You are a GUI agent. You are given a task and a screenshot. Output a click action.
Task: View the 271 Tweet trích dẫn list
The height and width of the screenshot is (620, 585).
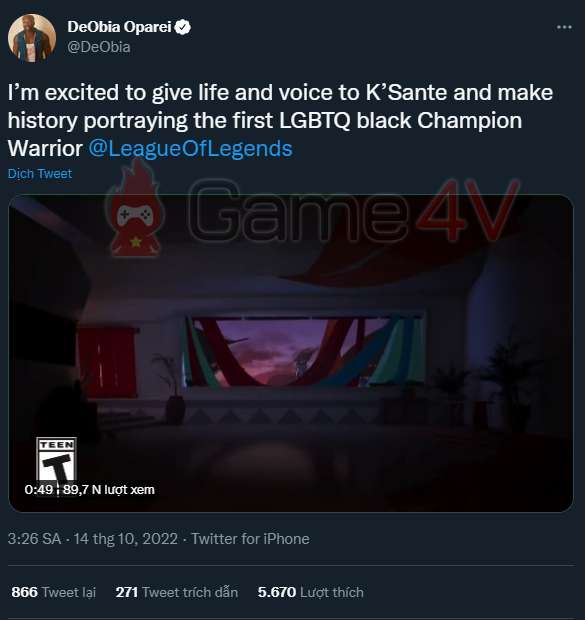point(177,592)
